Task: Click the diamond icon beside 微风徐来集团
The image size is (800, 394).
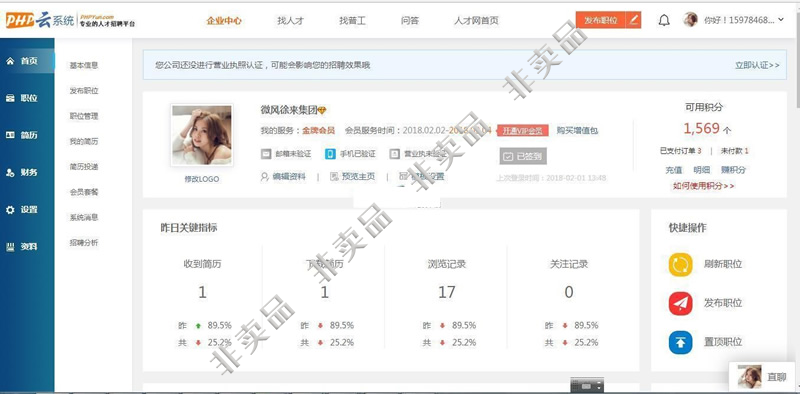Action: click(322, 110)
